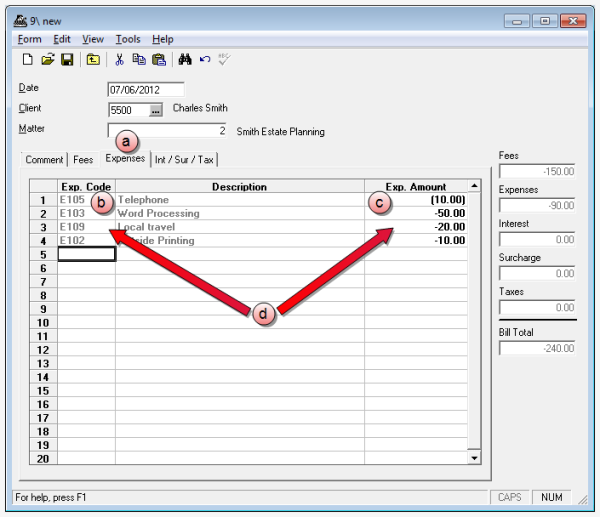The image size is (600, 517).
Task: Select the Telephone description cell
Action: point(239,200)
